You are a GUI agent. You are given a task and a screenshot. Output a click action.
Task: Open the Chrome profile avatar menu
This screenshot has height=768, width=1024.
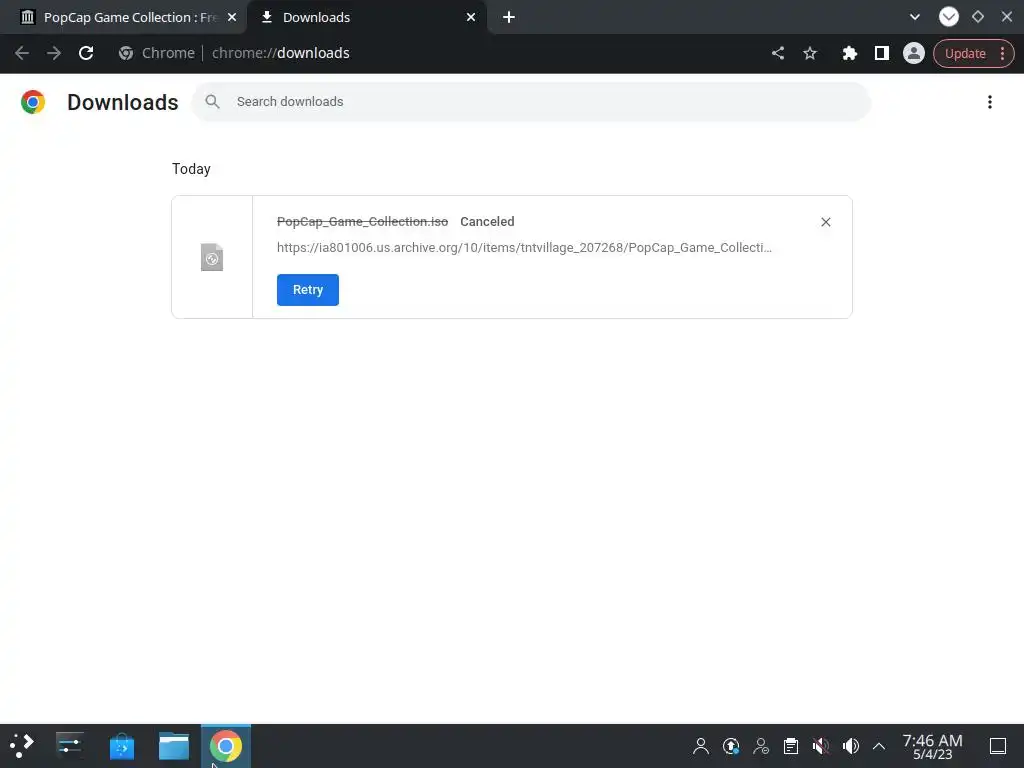[914, 53]
